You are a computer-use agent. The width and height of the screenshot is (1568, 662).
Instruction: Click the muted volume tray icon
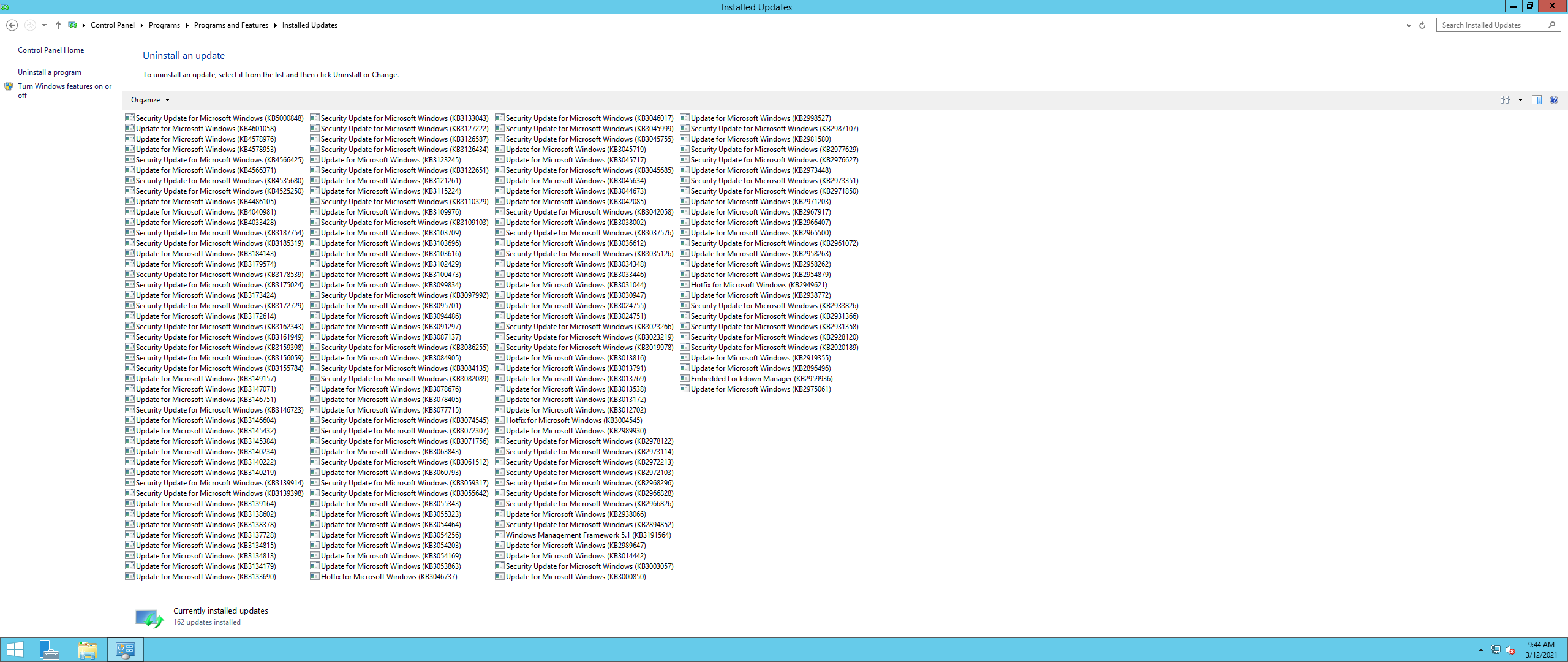pos(1510,650)
